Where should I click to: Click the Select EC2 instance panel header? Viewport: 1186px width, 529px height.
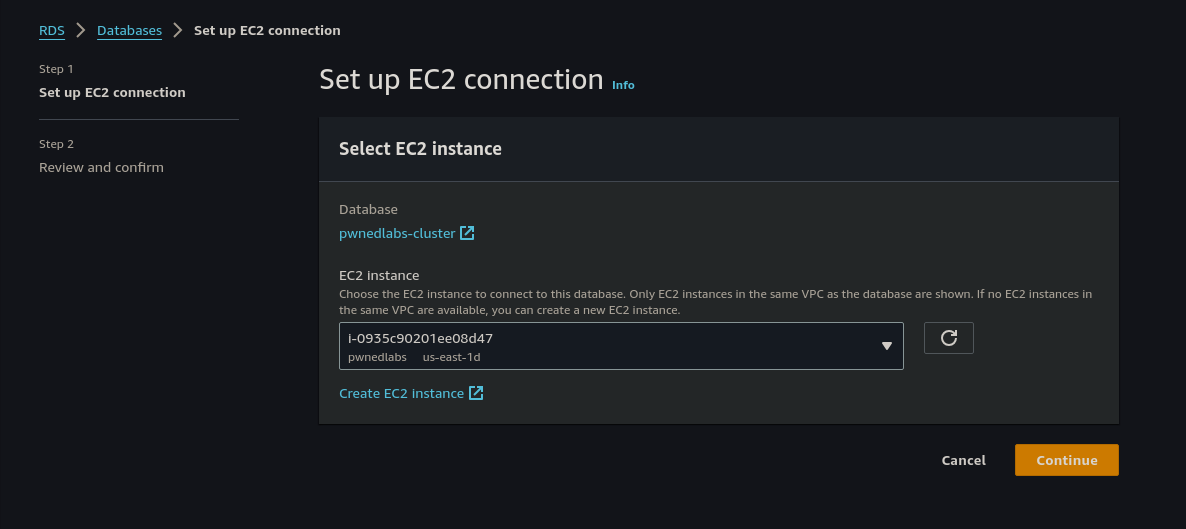point(420,149)
